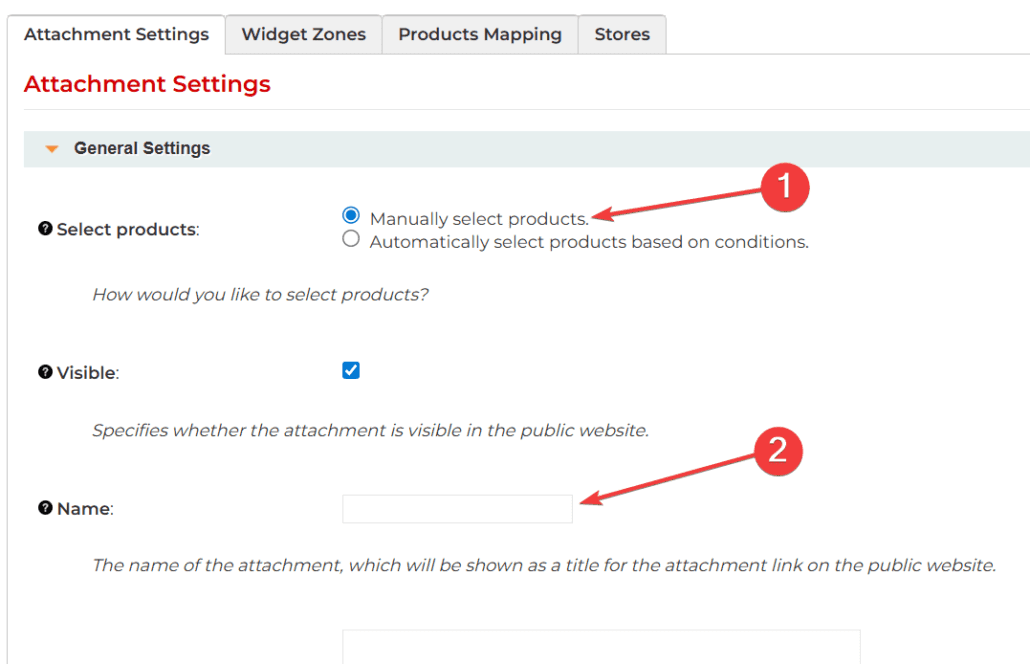The image size is (1030, 664).
Task: Click the General Settings section header
Action: (x=527, y=148)
